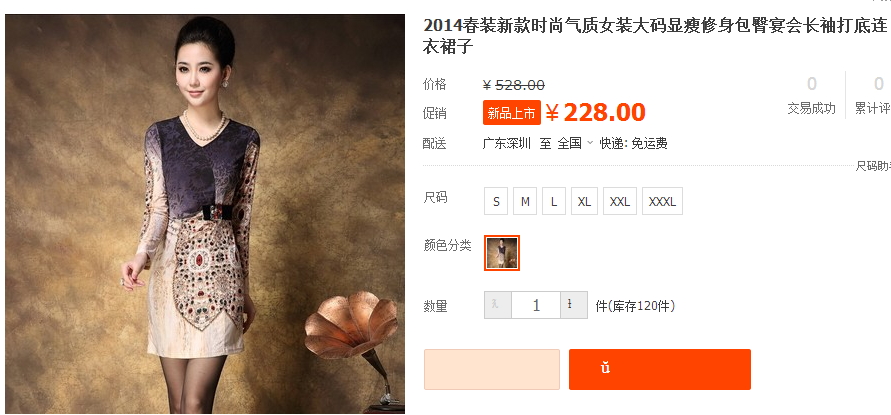Open the 全国 shipping destination dropdown

(x=575, y=143)
